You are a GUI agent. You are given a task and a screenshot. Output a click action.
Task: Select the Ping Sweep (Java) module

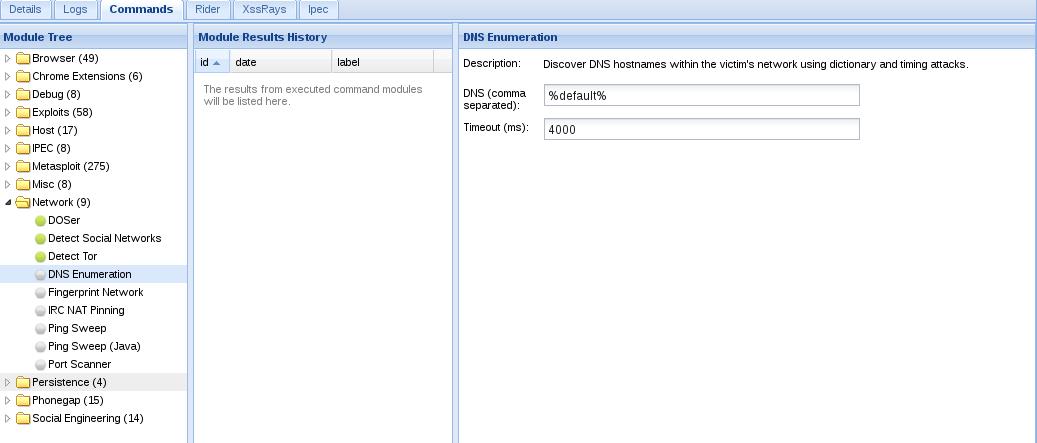point(94,347)
